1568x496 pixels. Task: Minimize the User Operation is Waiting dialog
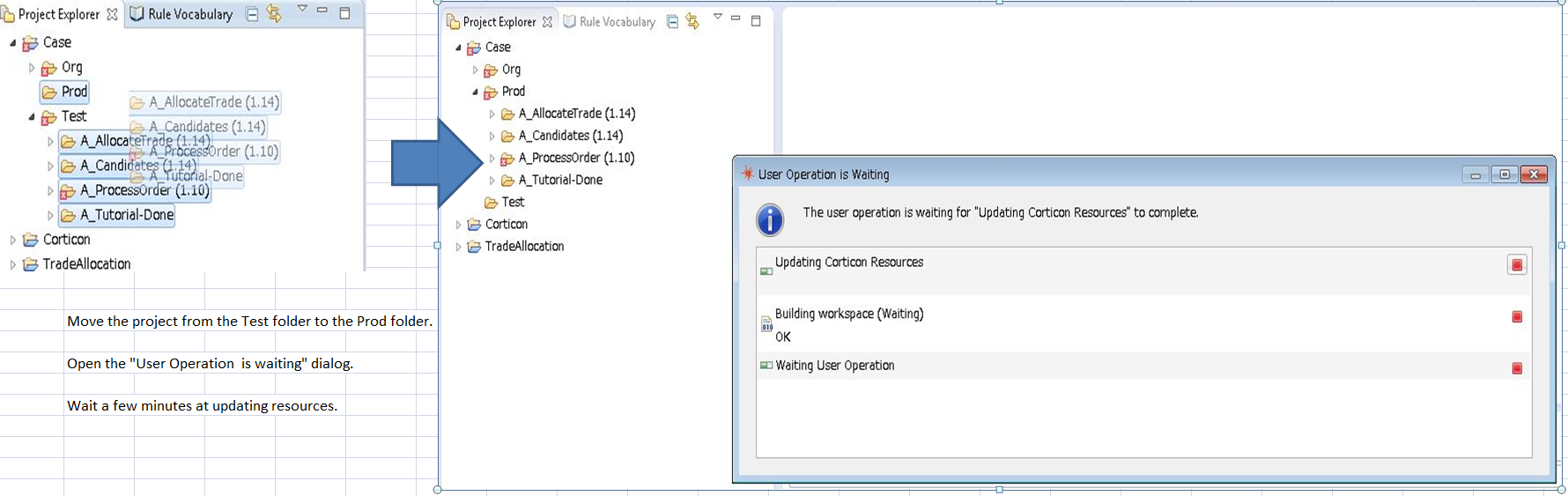[x=1476, y=174]
